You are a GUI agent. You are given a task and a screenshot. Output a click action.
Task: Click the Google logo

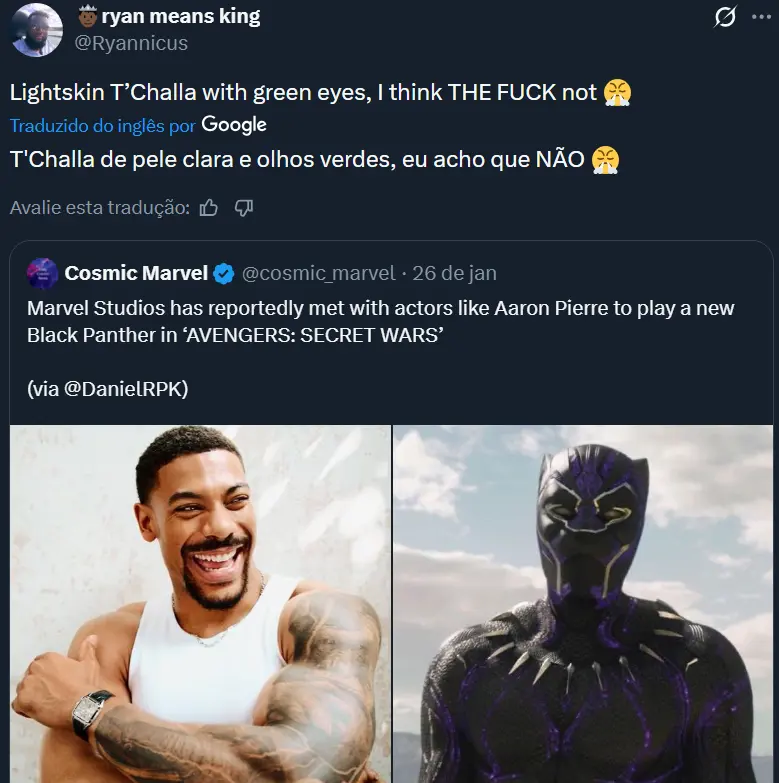[234, 125]
